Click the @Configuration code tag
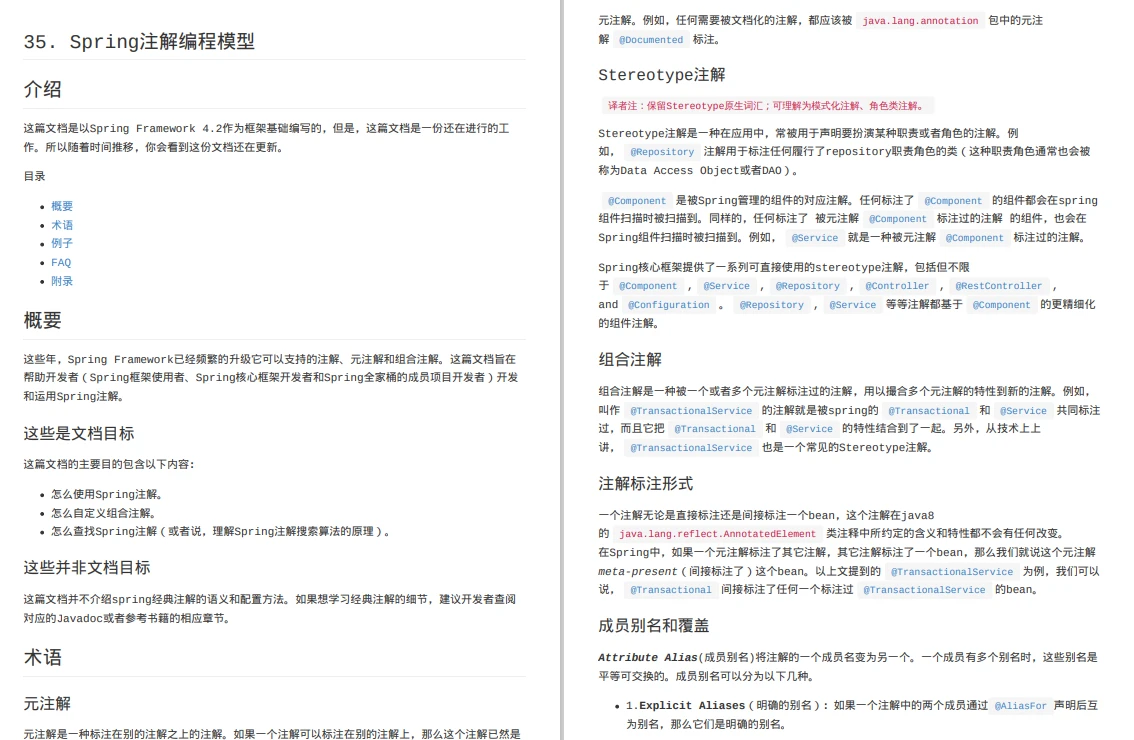 coord(669,305)
